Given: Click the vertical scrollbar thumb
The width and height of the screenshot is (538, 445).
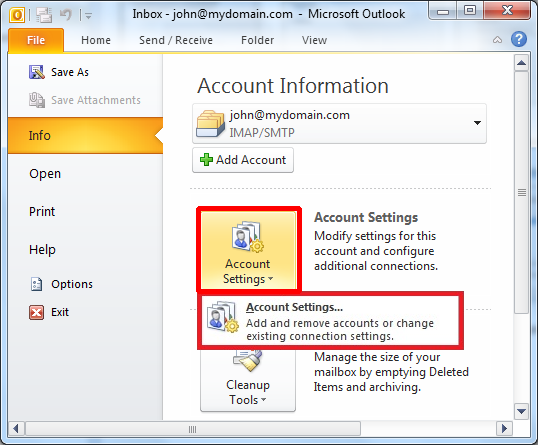Looking at the screenshot, I should click(522, 192).
